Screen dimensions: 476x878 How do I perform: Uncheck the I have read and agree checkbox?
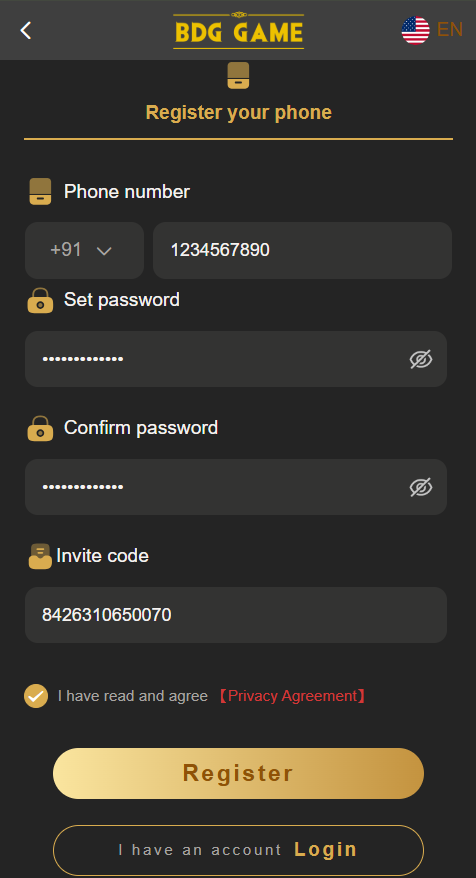36,696
